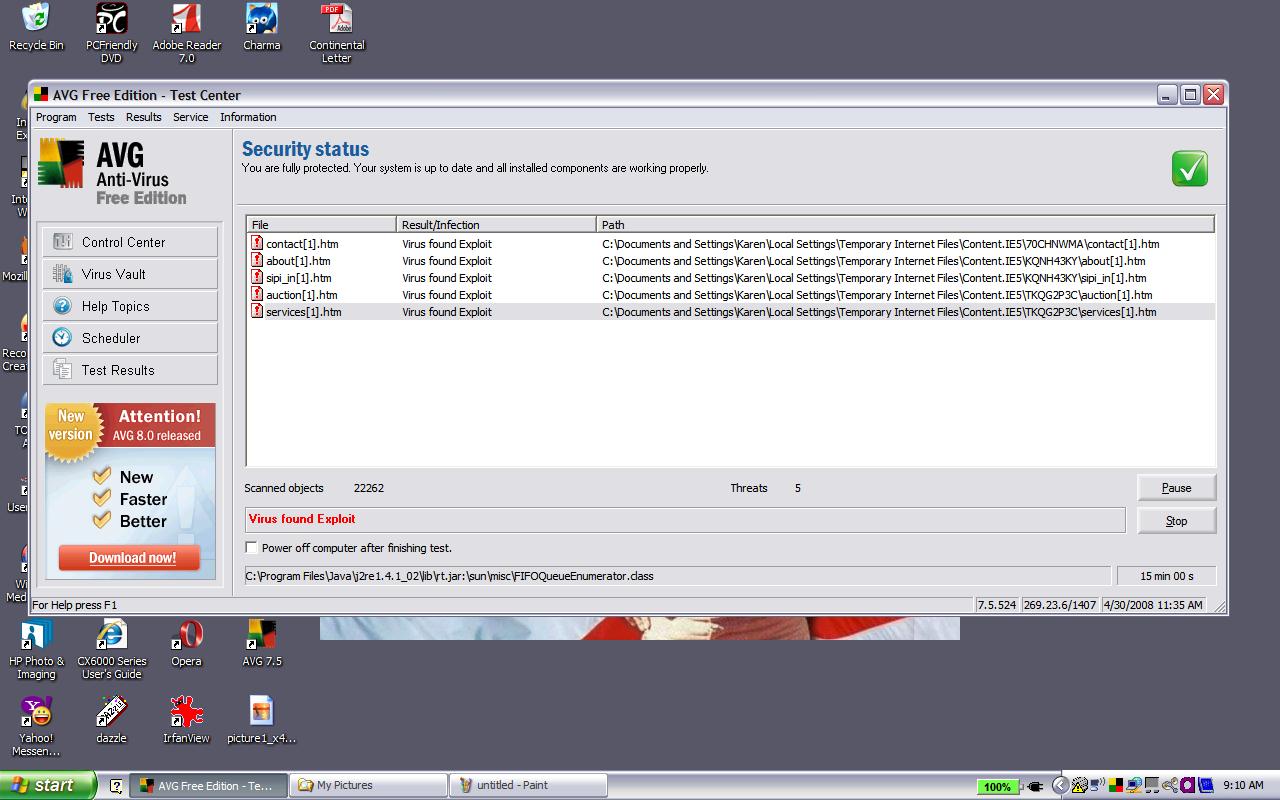
Task: Click the Scheduler clock icon
Action: tap(62, 338)
